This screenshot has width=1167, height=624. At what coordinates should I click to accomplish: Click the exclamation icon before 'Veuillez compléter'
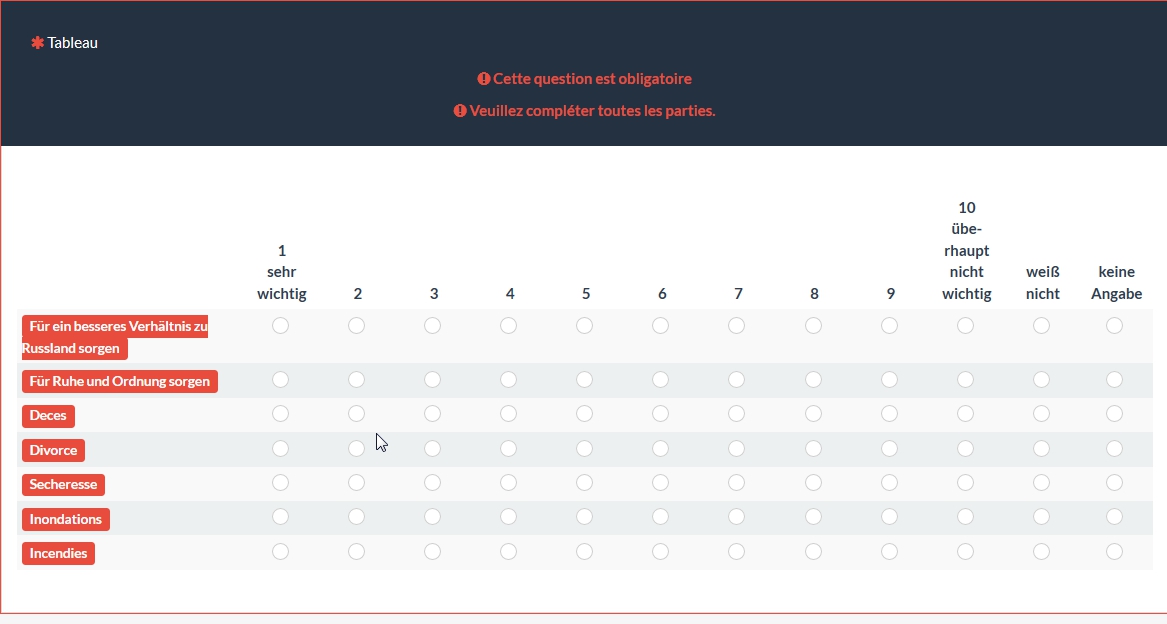click(x=460, y=110)
